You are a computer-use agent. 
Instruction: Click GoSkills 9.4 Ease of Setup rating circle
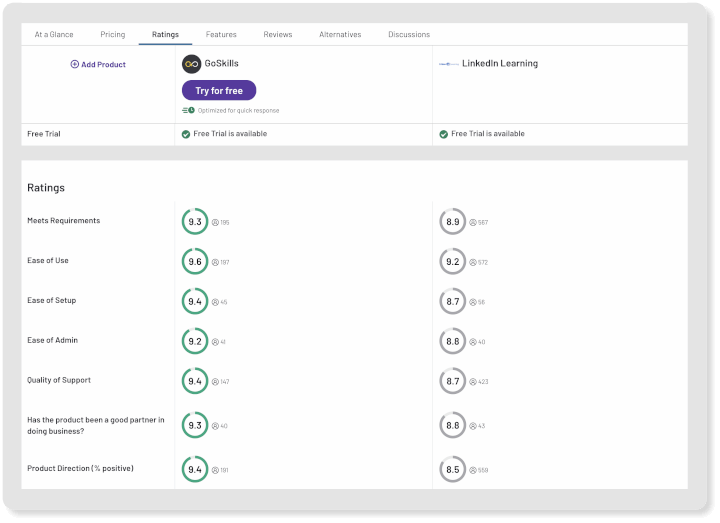[x=195, y=302]
